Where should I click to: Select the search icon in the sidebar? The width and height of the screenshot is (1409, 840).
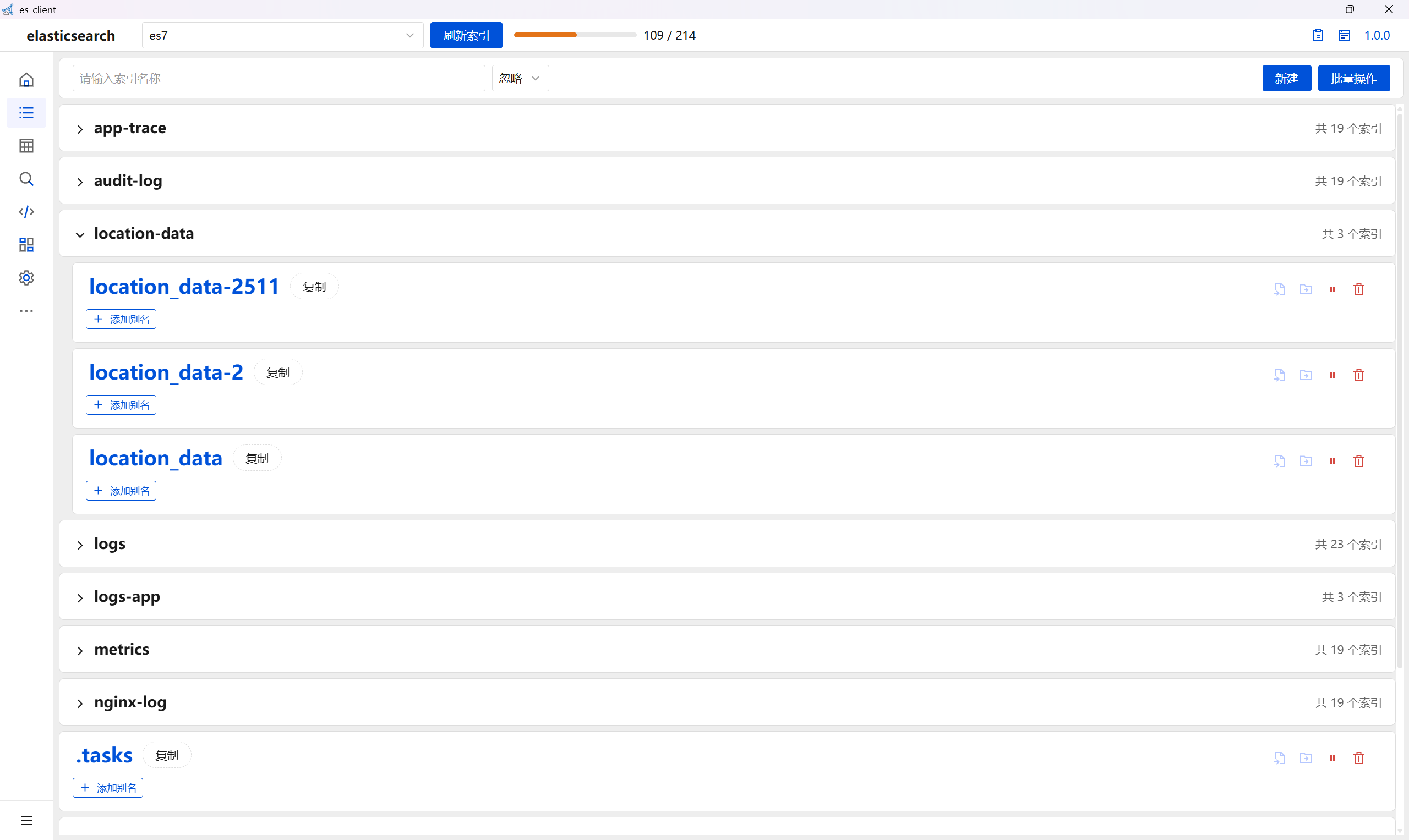[26, 179]
